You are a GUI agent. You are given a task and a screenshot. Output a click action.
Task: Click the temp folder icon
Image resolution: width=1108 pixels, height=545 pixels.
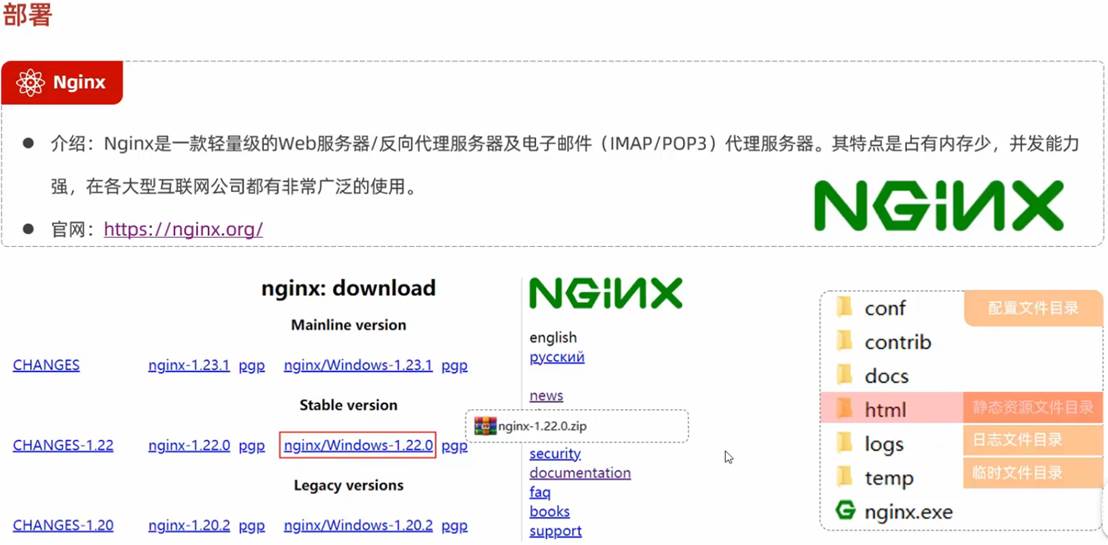pos(844,477)
